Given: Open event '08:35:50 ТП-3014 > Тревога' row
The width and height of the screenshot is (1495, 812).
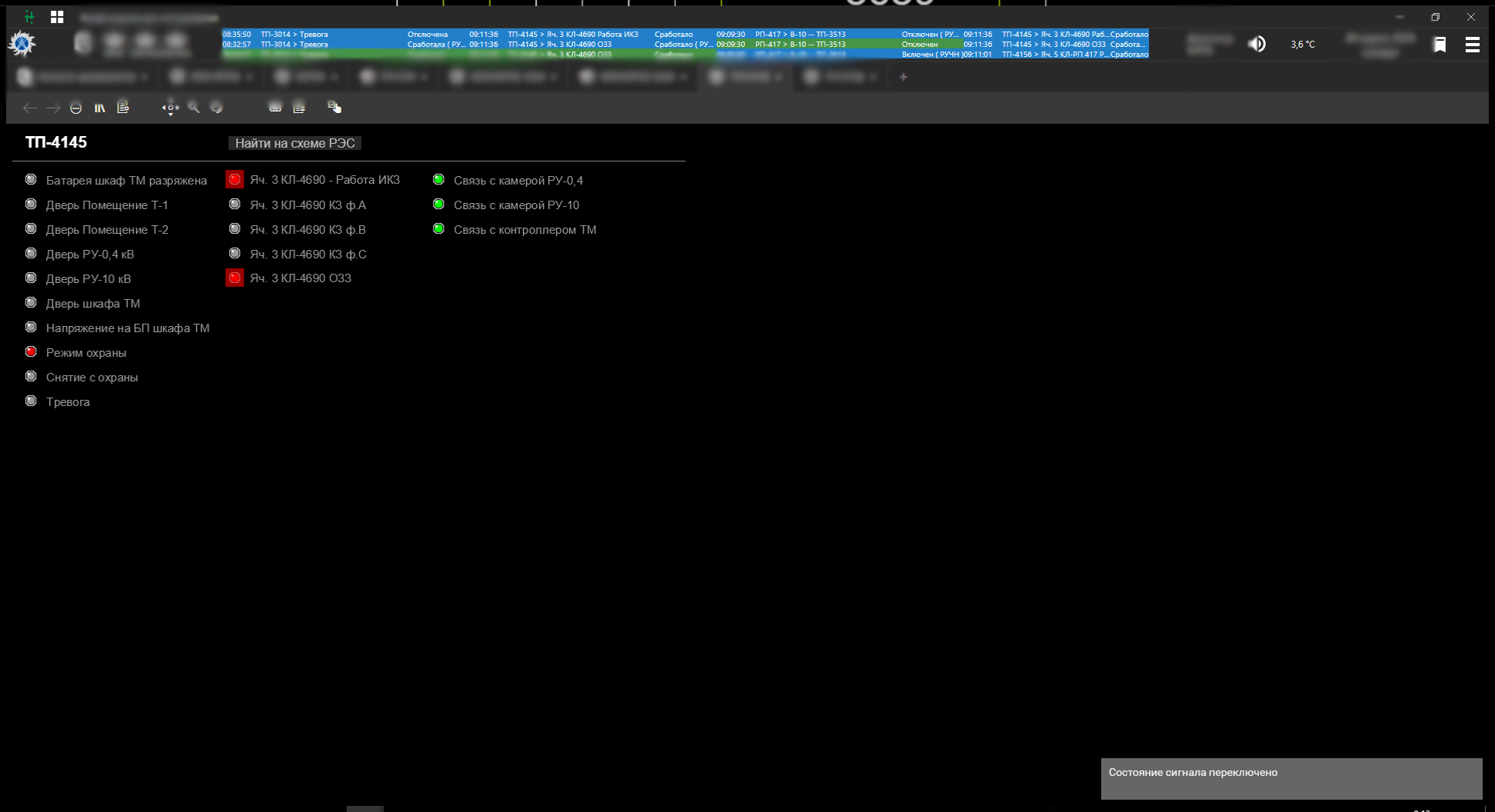Looking at the screenshot, I should click(345, 34).
